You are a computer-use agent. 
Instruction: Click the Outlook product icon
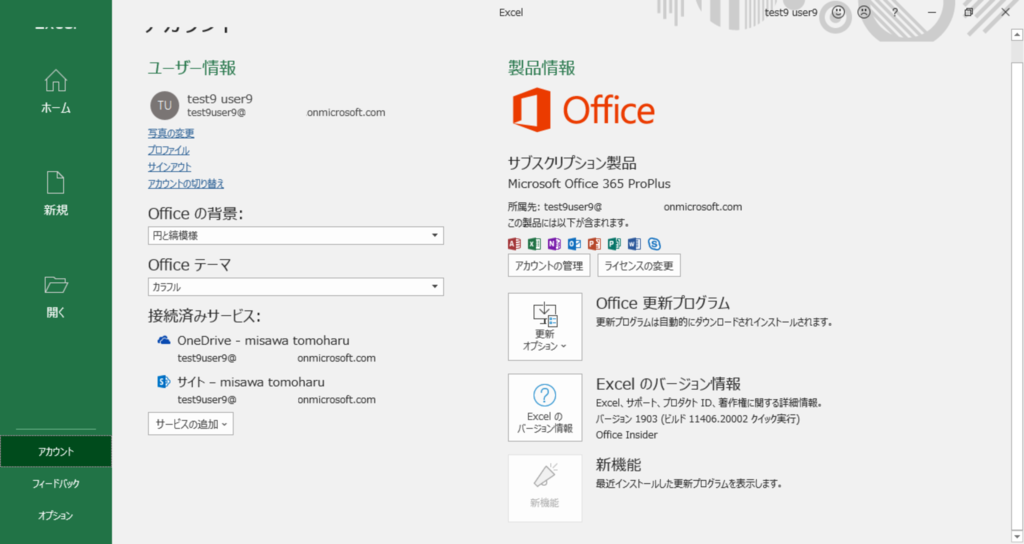coord(574,244)
